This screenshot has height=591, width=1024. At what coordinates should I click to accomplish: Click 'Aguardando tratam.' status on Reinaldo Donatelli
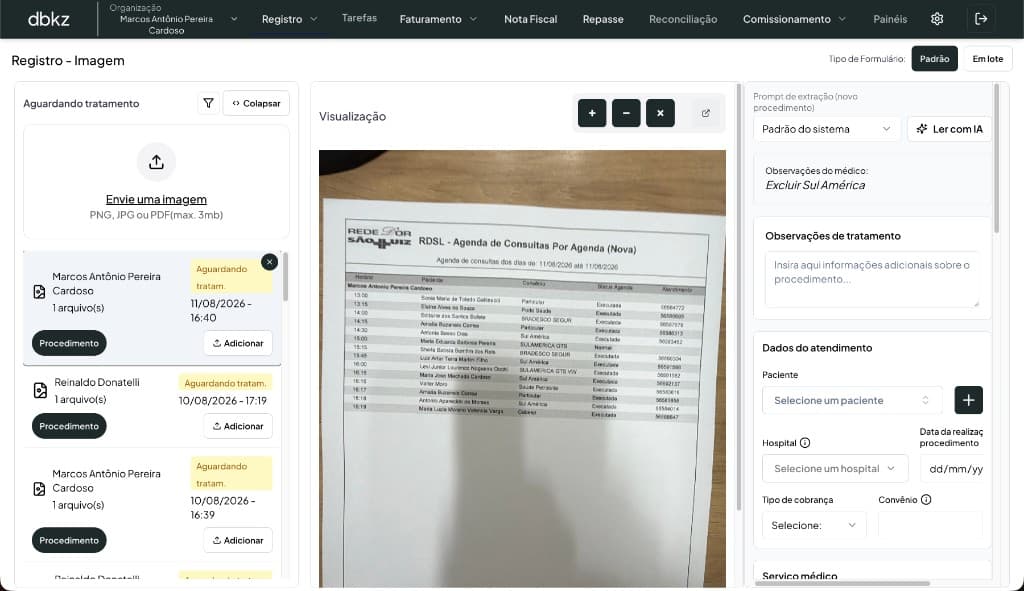(225, 383)
